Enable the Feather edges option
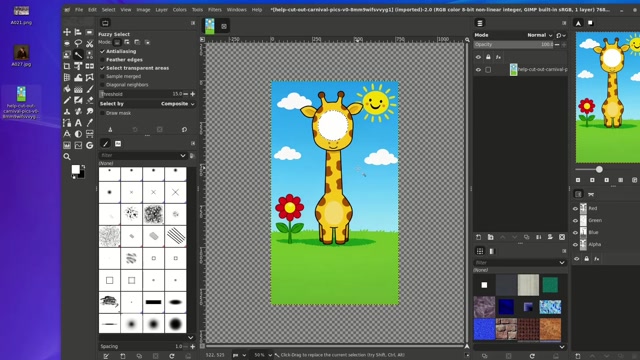Viewport: 640px width, 360px height. (102, 60)
